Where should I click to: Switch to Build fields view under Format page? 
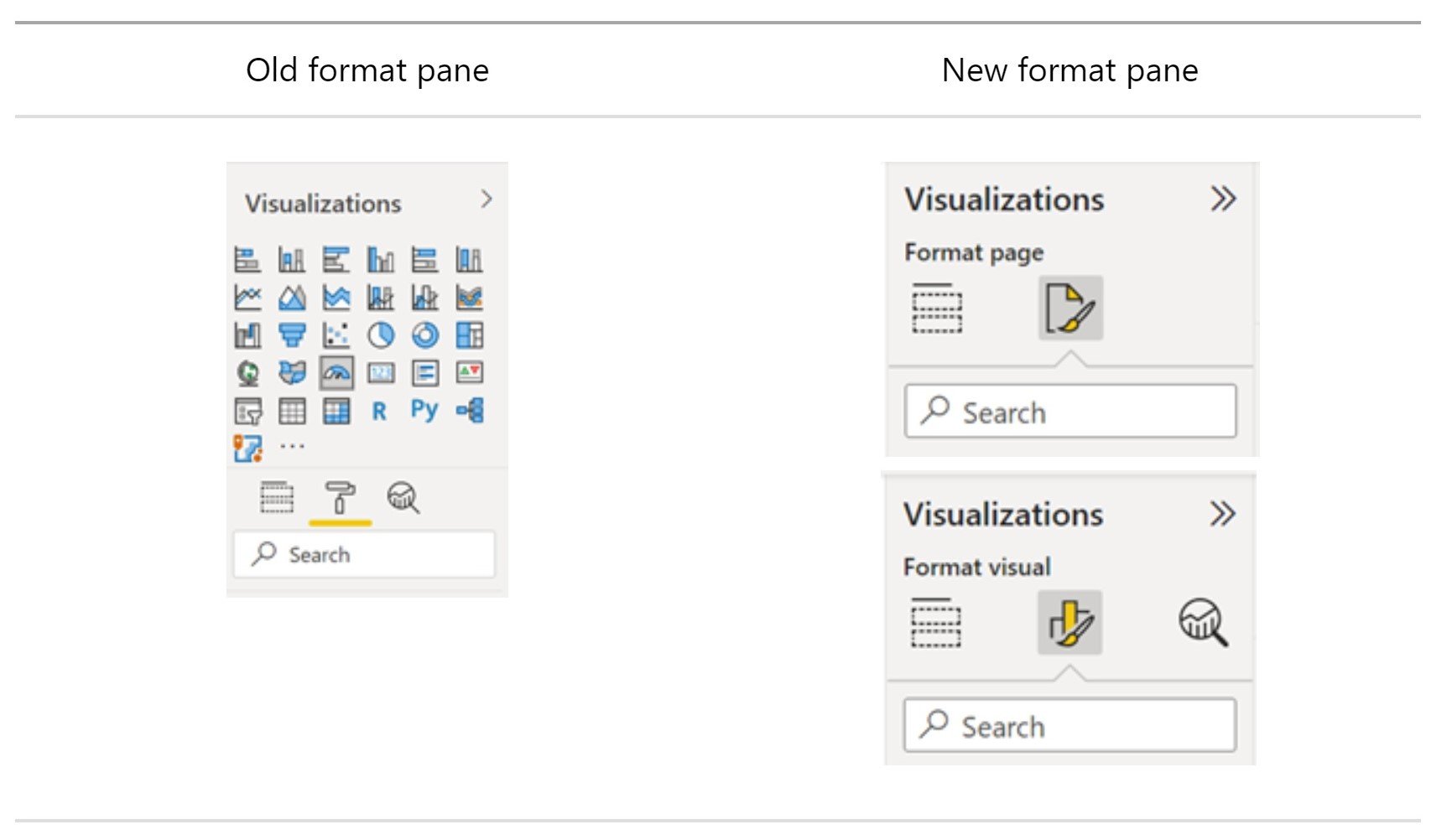(x=939, y=308)
